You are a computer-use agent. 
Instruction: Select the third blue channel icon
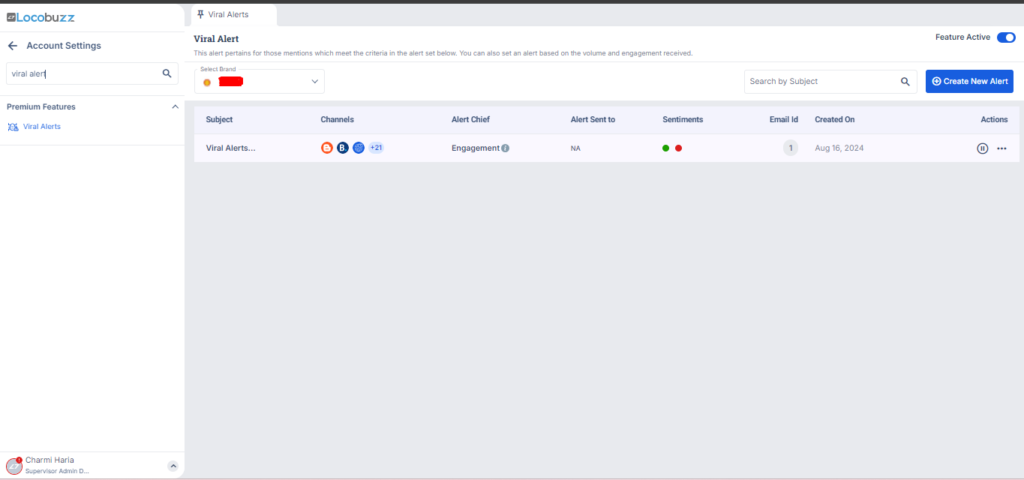pos(359,148)
